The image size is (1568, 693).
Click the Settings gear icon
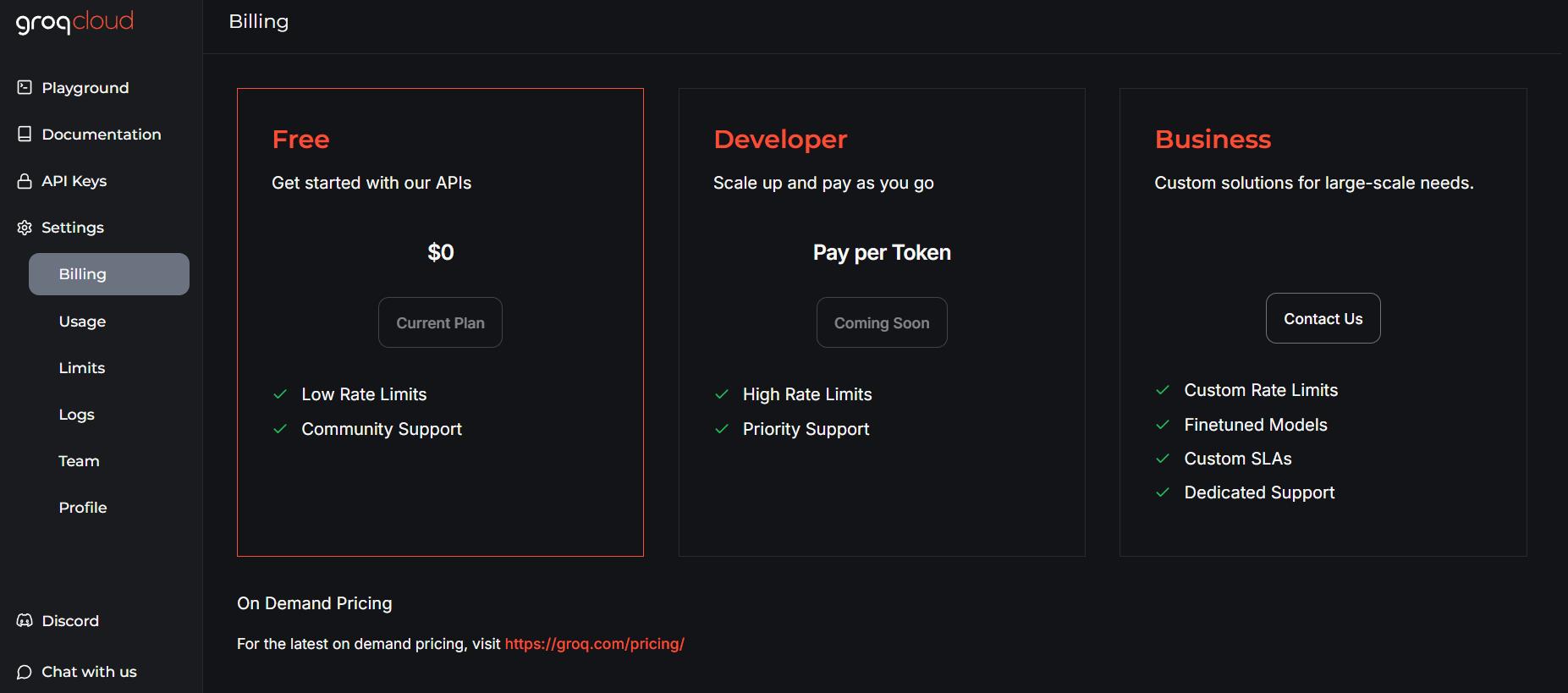(25, 228)
